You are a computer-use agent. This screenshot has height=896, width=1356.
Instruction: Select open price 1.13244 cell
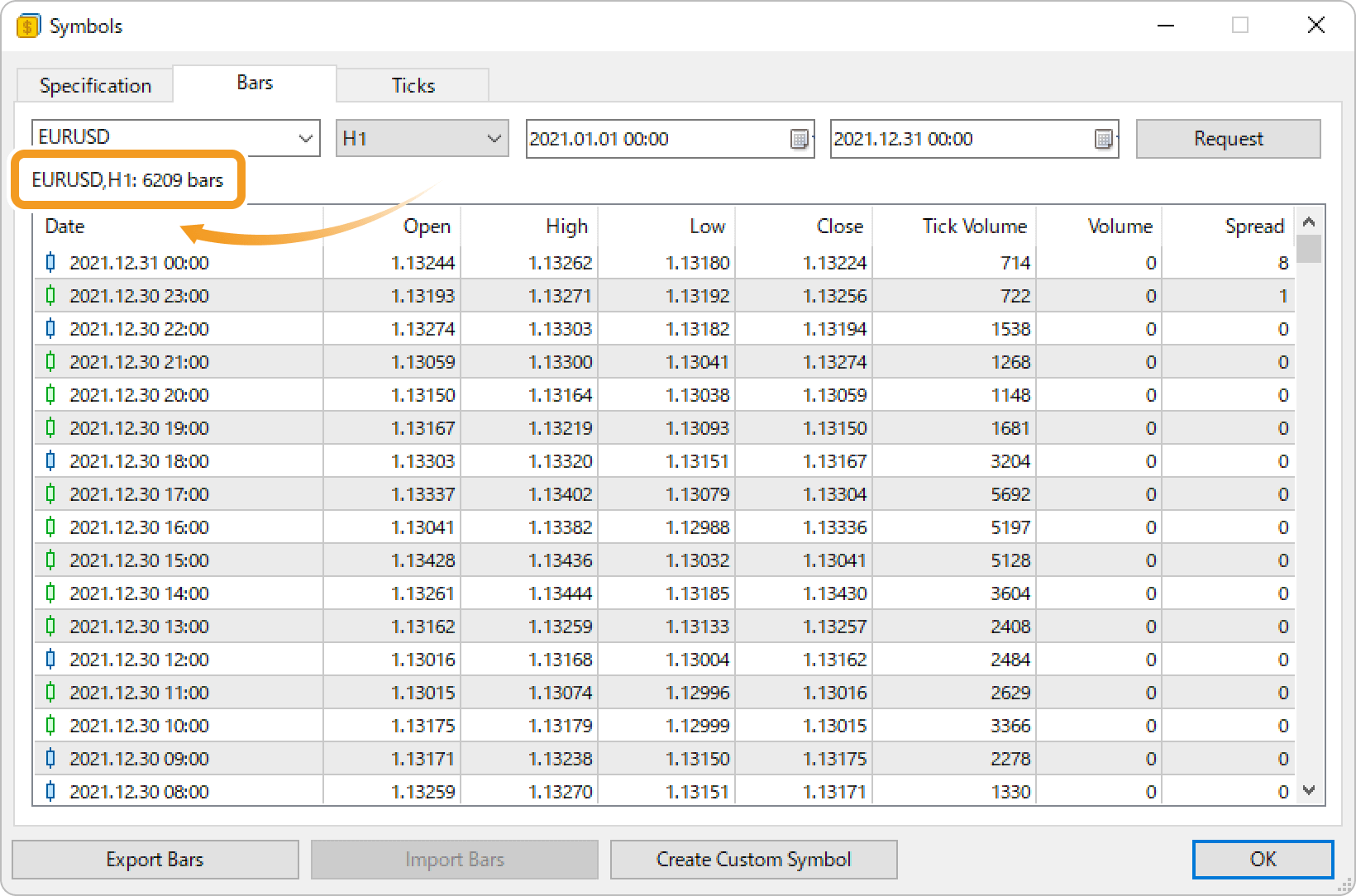pyautogui.click(x=392, y=263)
